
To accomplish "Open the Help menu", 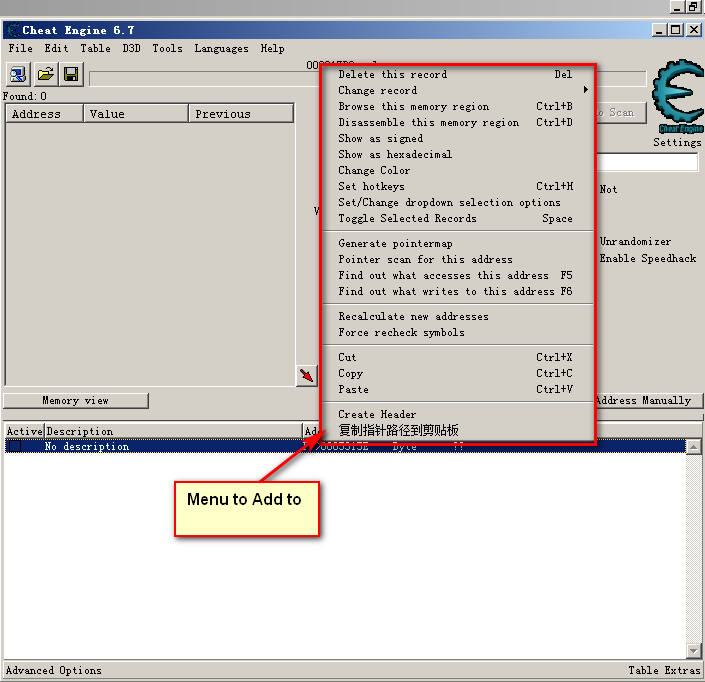I will pyautogui.click(x=272, y=48).
